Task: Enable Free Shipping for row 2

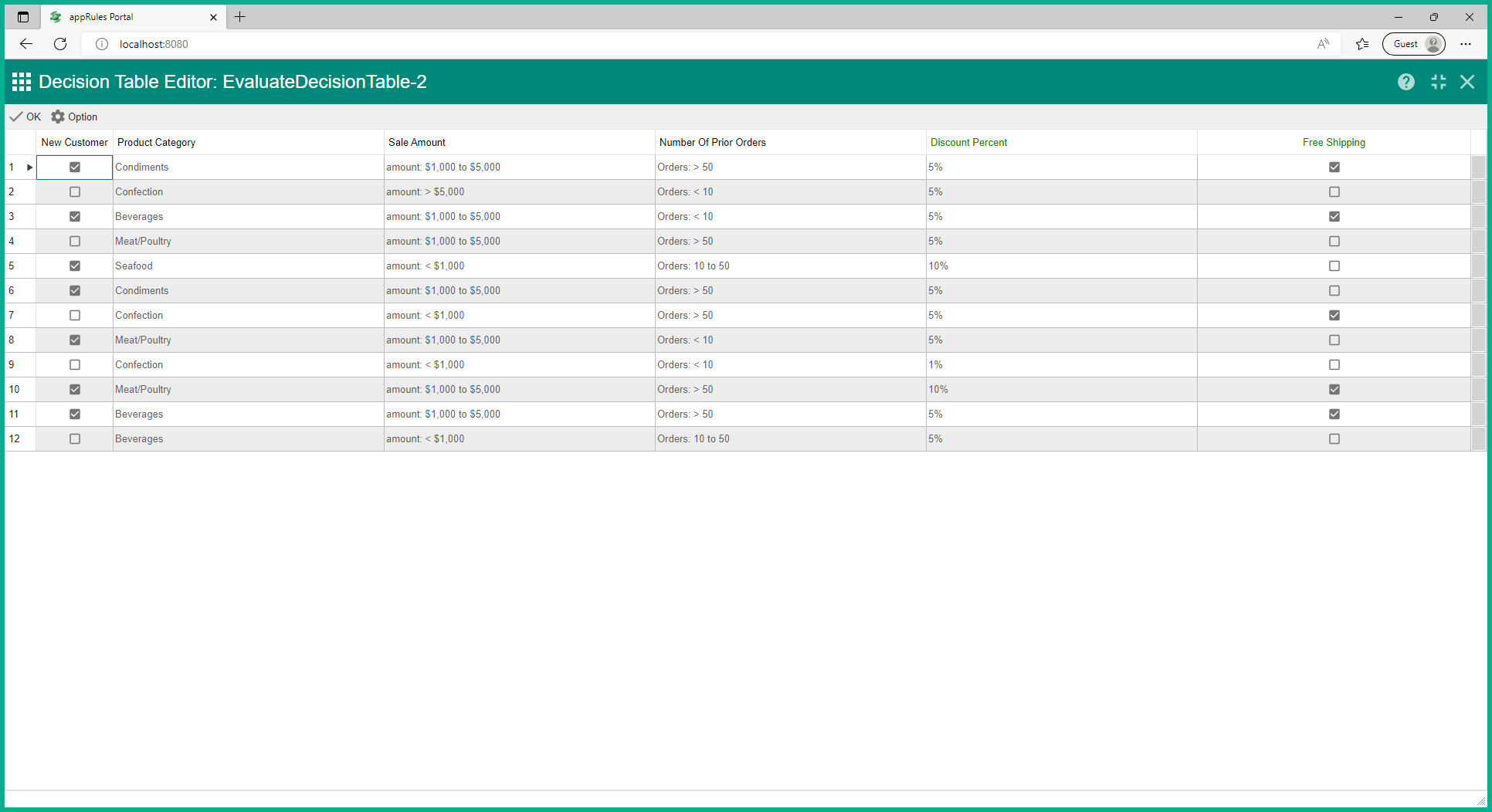Action: click(x=1334, y=191)
